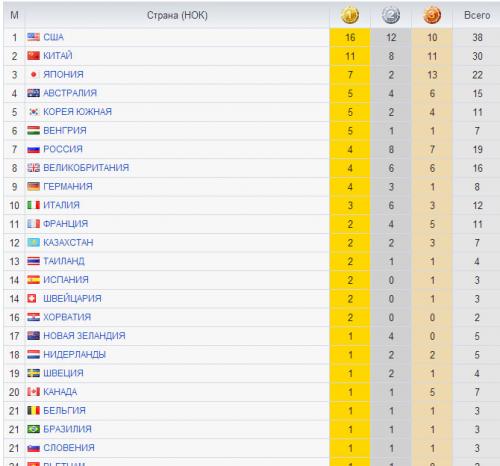This screenshot has width=500, height=466.
Task: Click the bronze medal column icon
Action: [x=432, y=15]
